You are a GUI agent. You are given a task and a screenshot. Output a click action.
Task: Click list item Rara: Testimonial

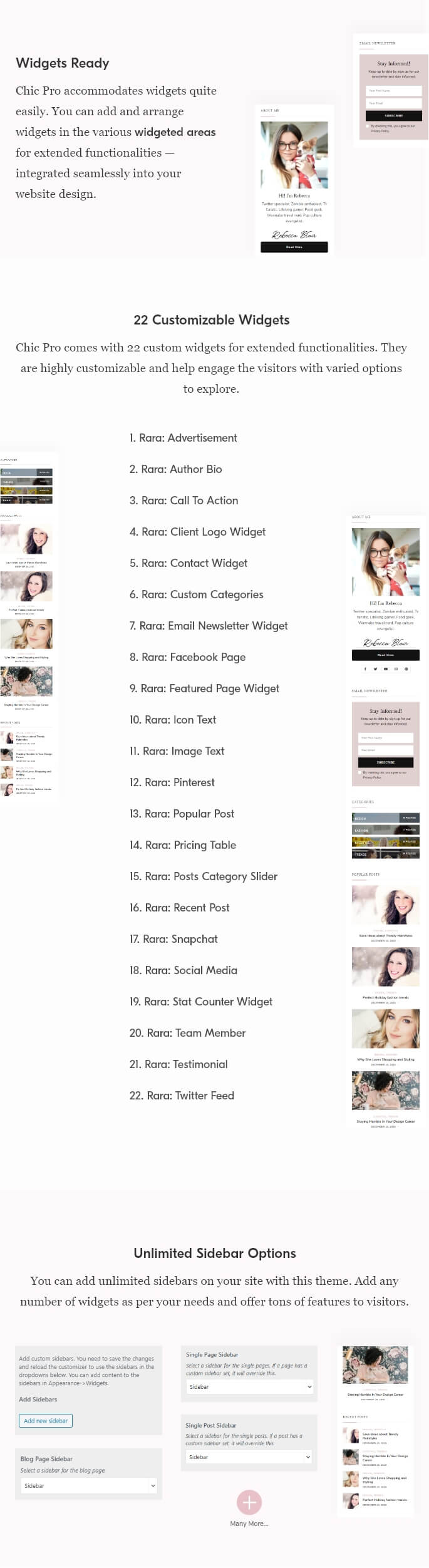[178, 1064]
